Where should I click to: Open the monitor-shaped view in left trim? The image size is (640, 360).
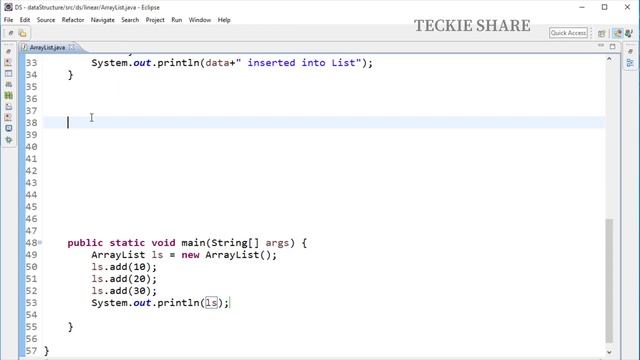tap(9, 128)
